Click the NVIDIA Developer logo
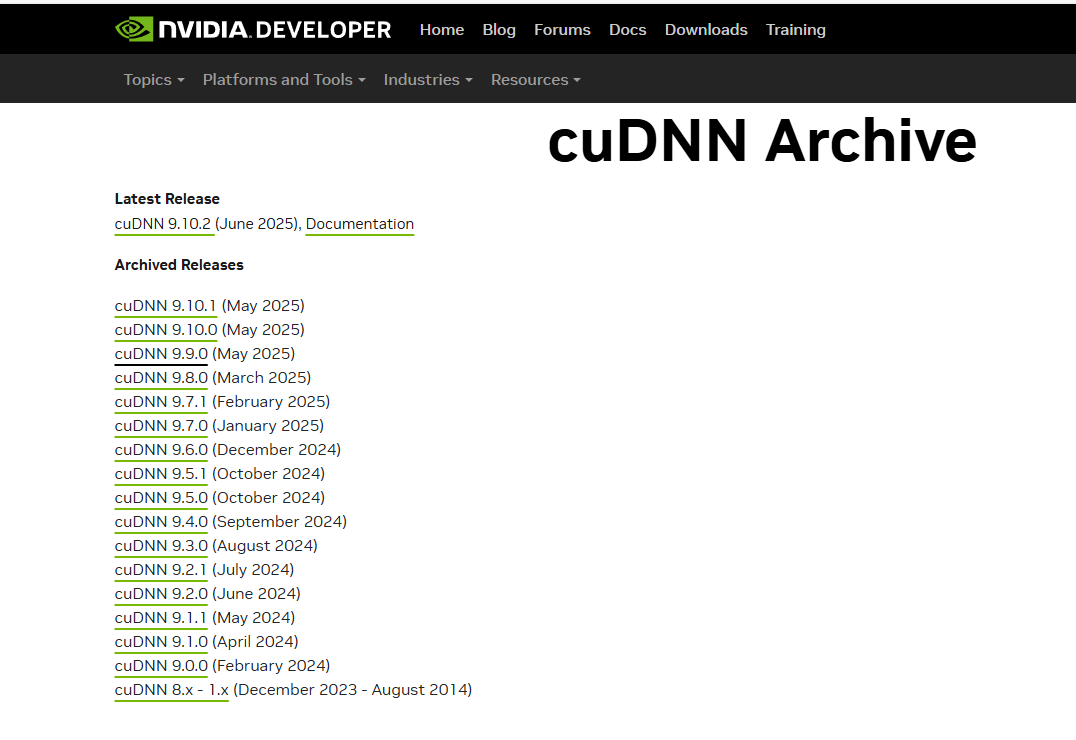 click(253, 30)
